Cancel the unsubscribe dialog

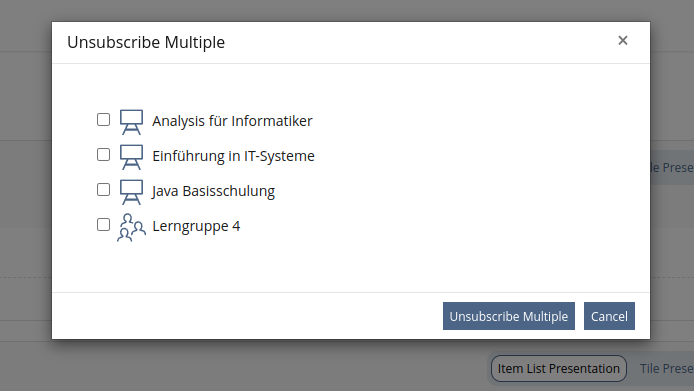point(609,316)
